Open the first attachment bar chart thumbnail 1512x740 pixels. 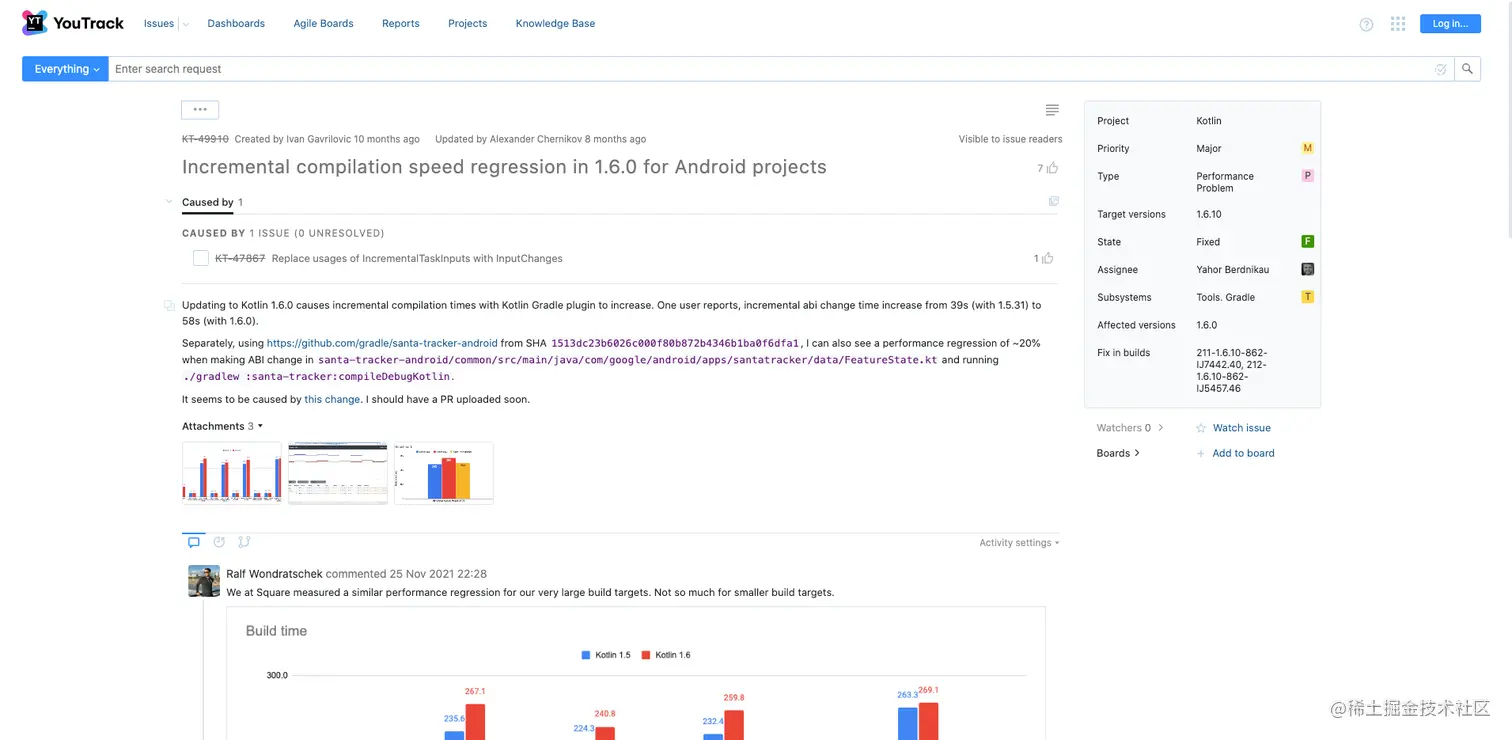coord(232,473)
